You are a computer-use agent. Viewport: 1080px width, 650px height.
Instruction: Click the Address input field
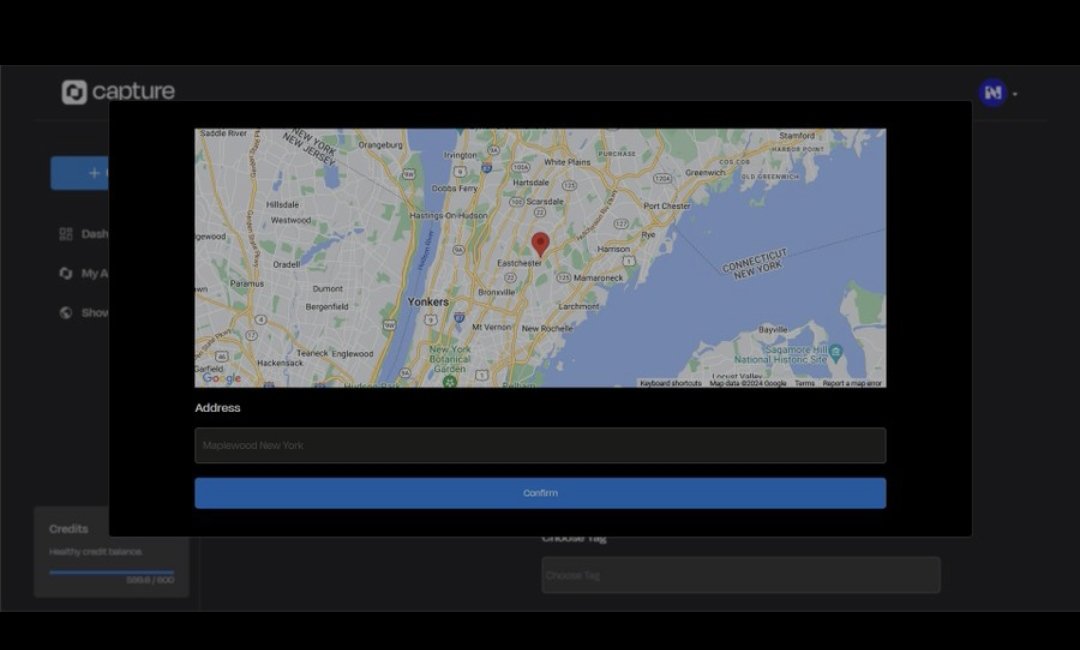click(540, 445)
